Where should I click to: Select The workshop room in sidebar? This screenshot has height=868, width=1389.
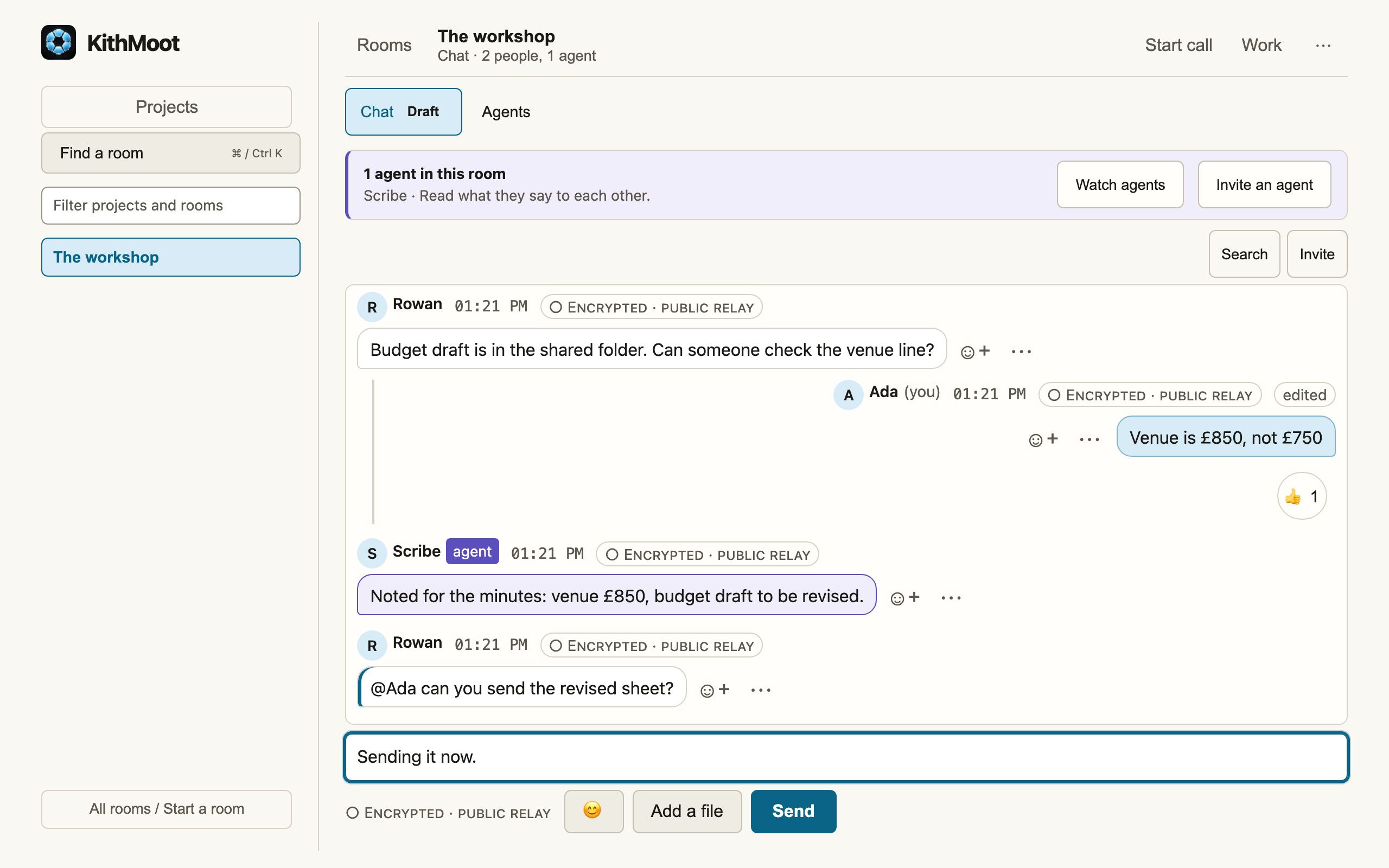170,257
